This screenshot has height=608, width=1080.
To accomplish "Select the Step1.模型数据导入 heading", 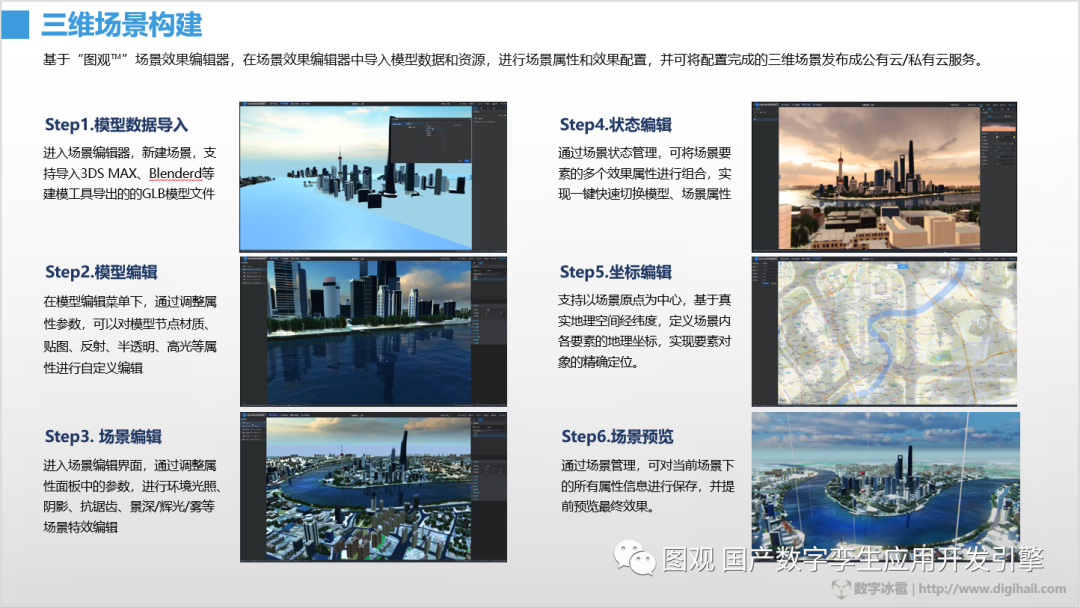I will click(x=116, y=125).
